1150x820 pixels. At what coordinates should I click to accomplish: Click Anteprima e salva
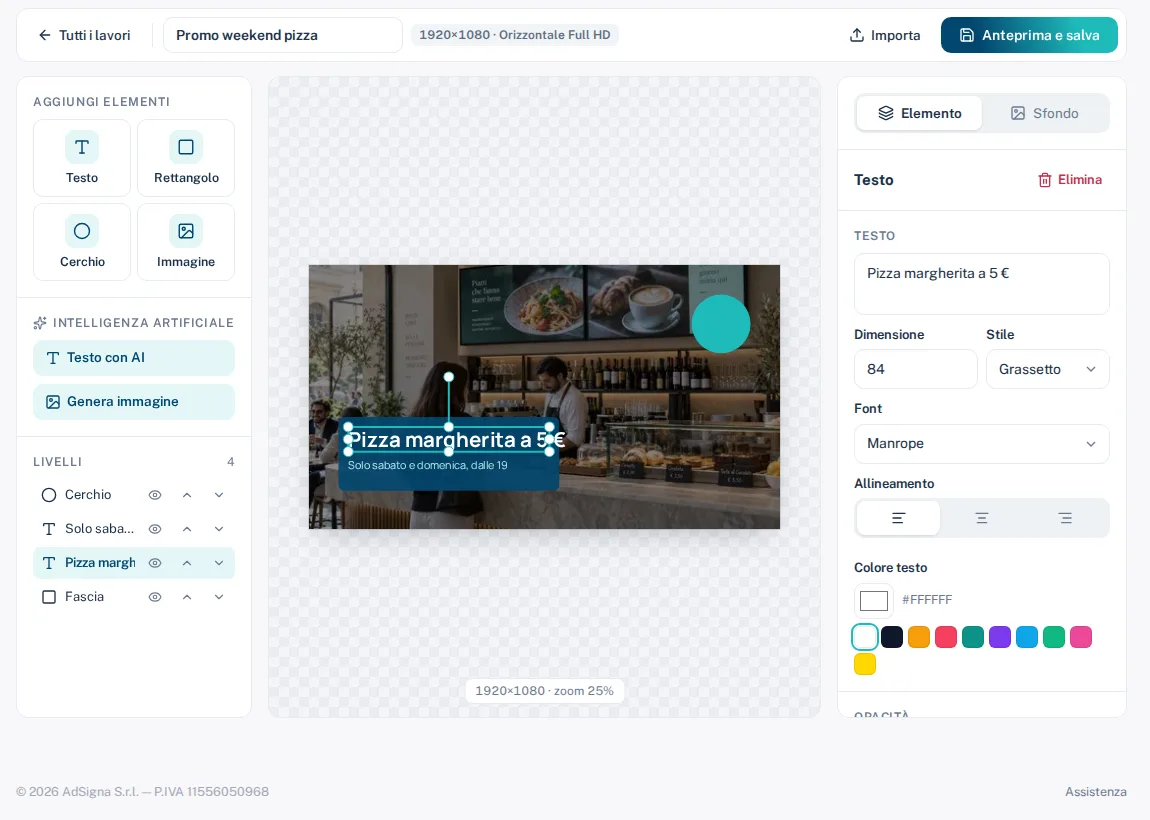[x=1029, y=35]
